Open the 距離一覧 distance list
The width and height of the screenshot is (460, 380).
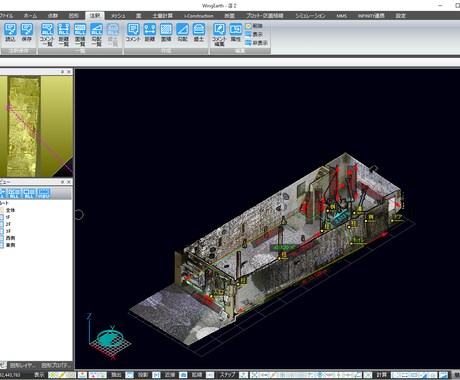point(64,35)
